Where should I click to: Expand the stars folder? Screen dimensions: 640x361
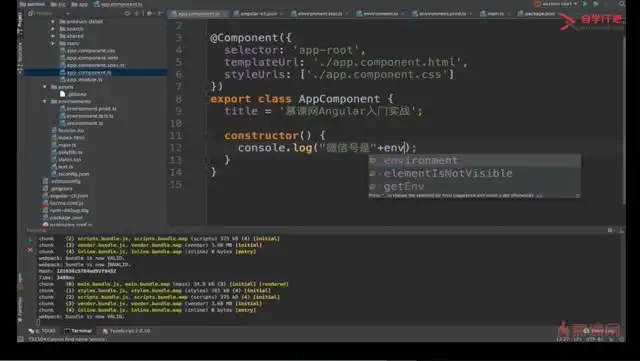coord(53,43)
